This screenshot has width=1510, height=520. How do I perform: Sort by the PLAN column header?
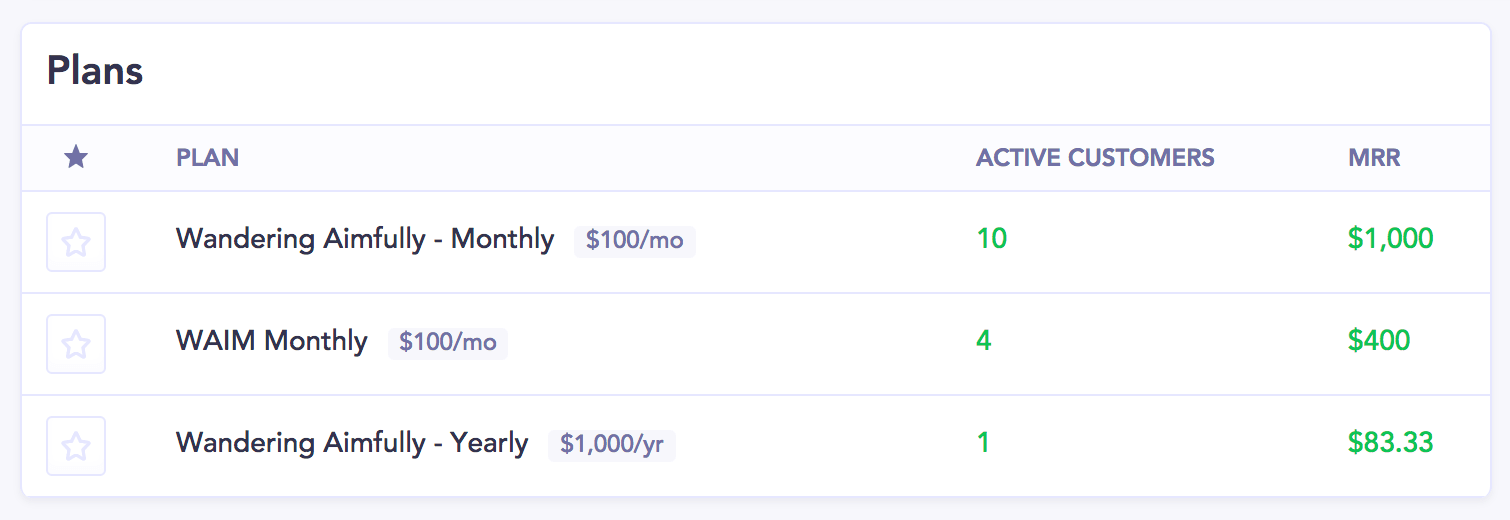pos(207,158)
